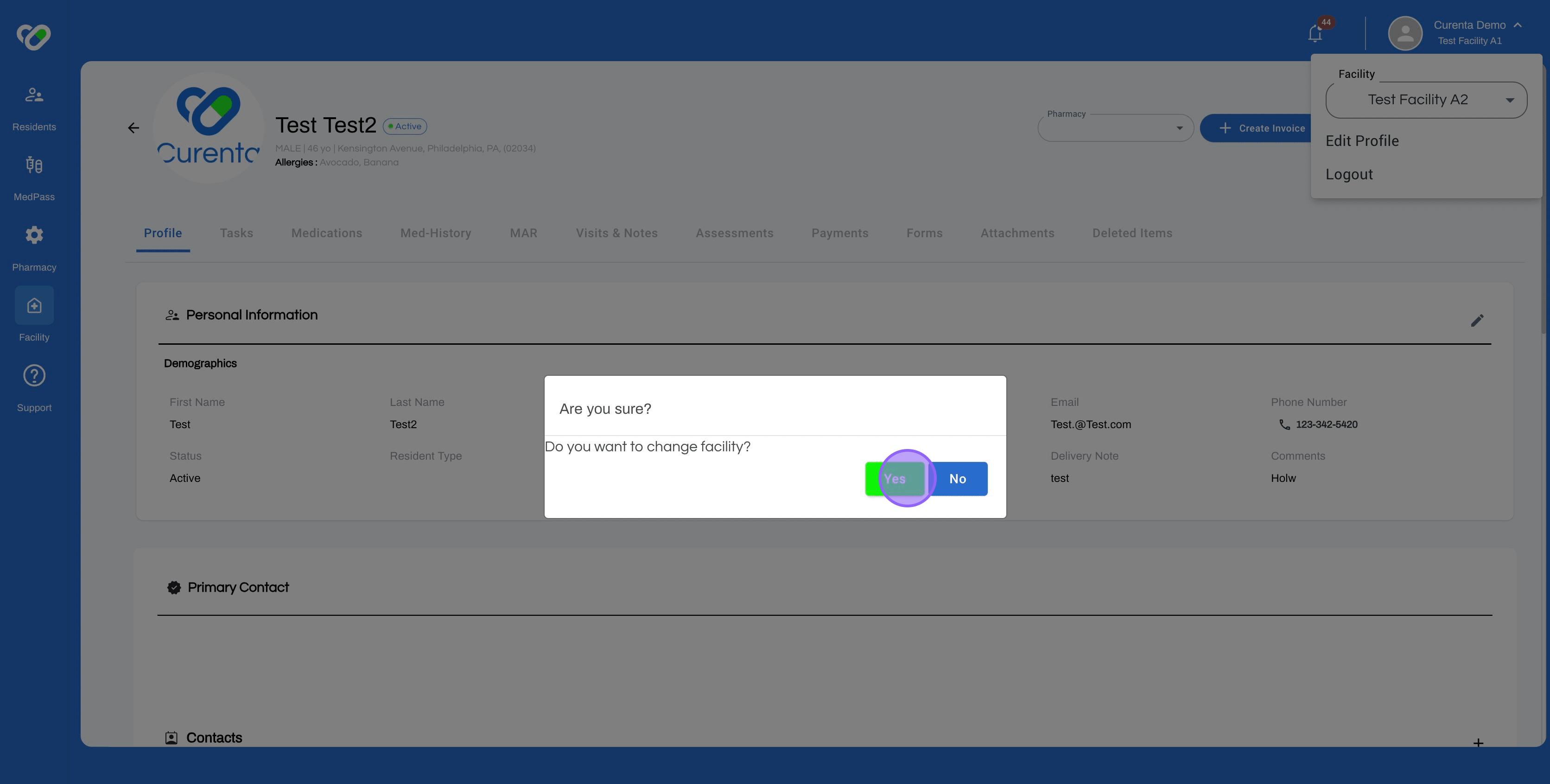This screenshot has width=1550, height=784.
Task: Click the phone number 123-342-5420
Action: click(1326, 425)
